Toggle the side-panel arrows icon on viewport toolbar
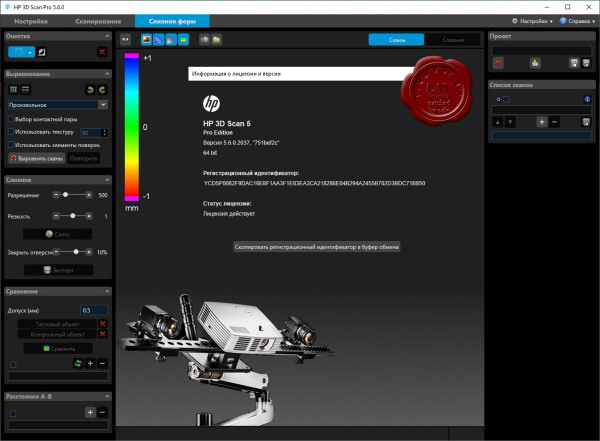The width and height of the screenshot is (600, 441). click(x=126, y=39)
